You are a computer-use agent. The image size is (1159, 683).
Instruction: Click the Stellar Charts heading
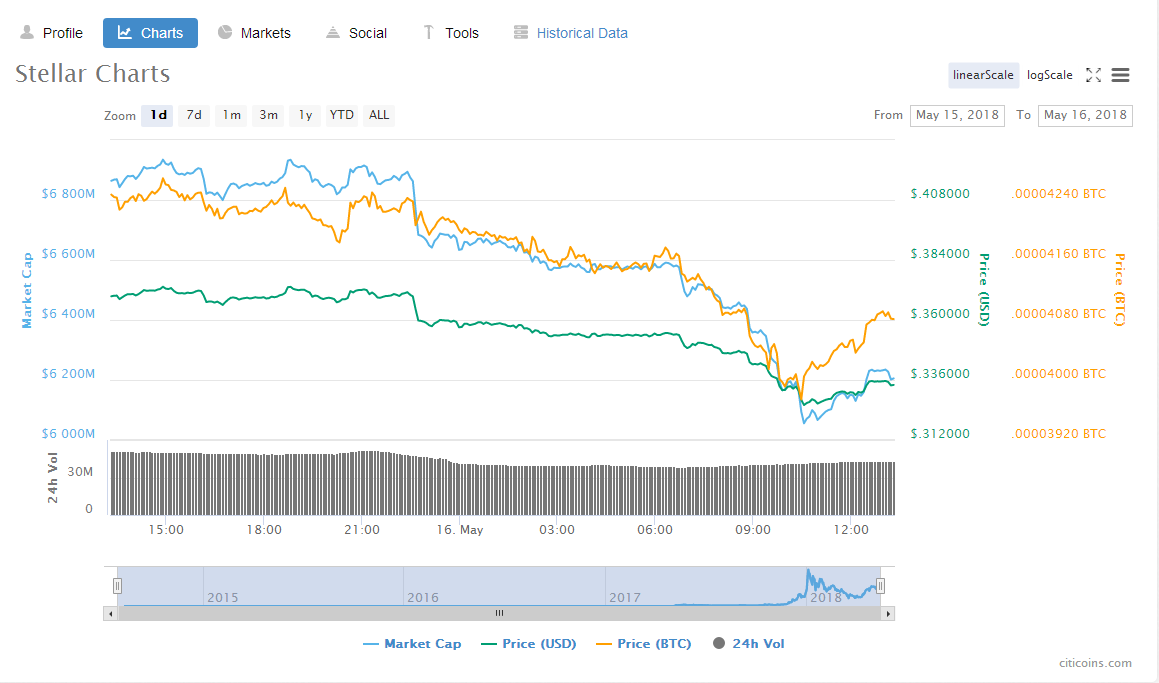pos(92,73)
